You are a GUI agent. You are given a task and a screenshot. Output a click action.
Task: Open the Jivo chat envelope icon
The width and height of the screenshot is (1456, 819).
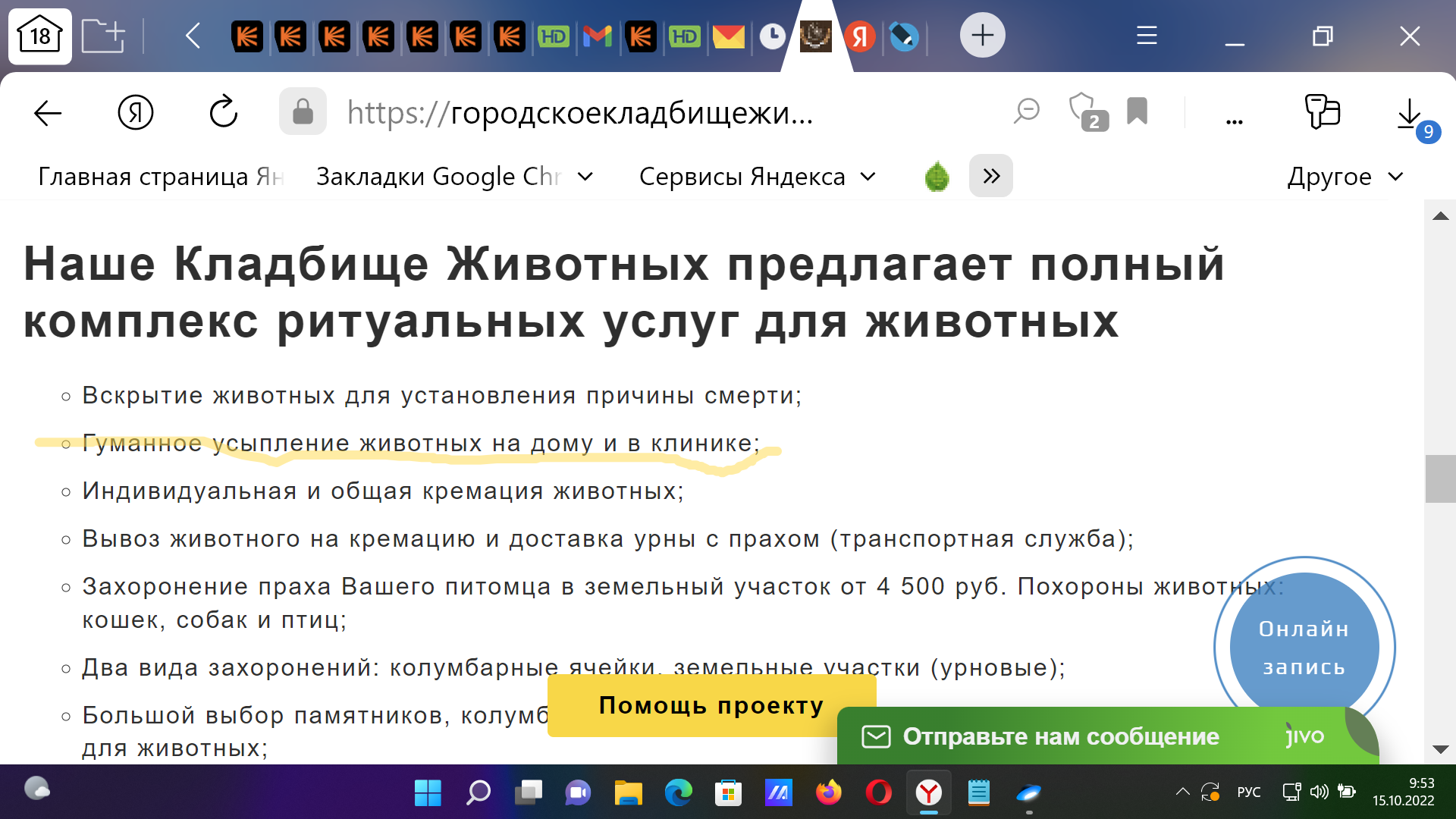point(877,736)
